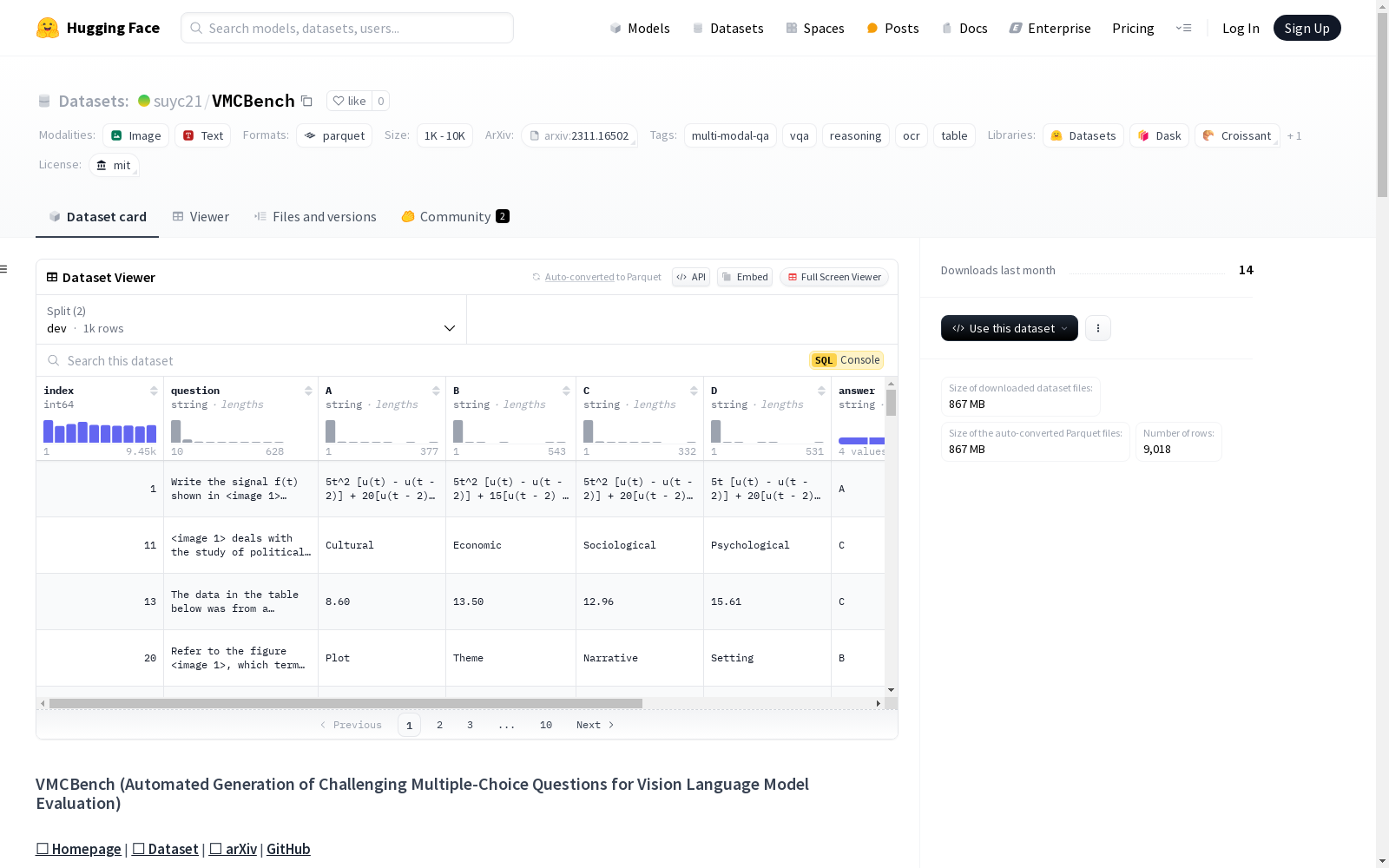Switch to the Viewer tab
This screenshot has height=868, width=1389.
[201, 217]
